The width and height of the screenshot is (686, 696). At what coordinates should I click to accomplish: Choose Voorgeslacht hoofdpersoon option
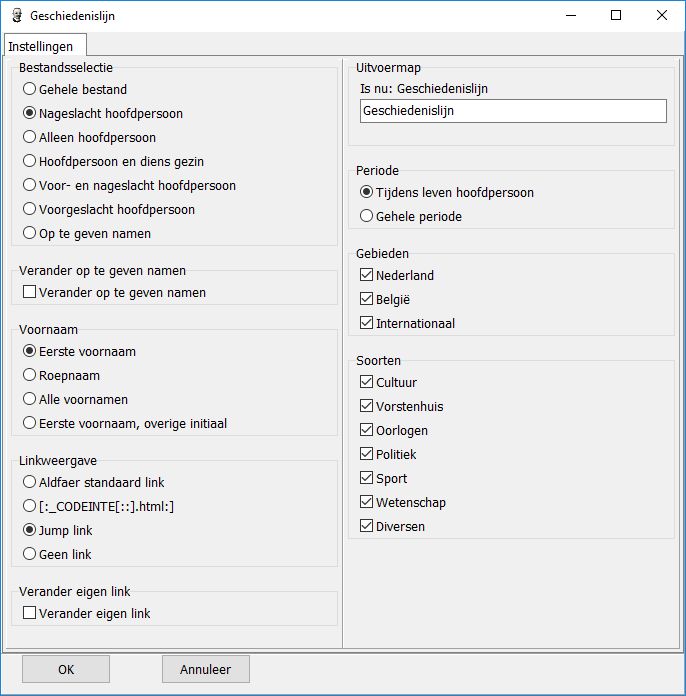30,209
